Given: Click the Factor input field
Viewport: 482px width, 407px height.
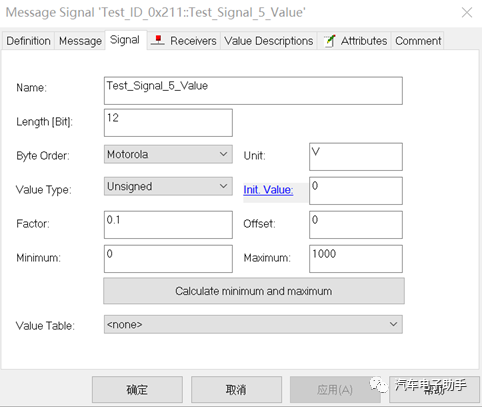Looking at the screenshot, I should pyautogui.click(x=168, y=225).
